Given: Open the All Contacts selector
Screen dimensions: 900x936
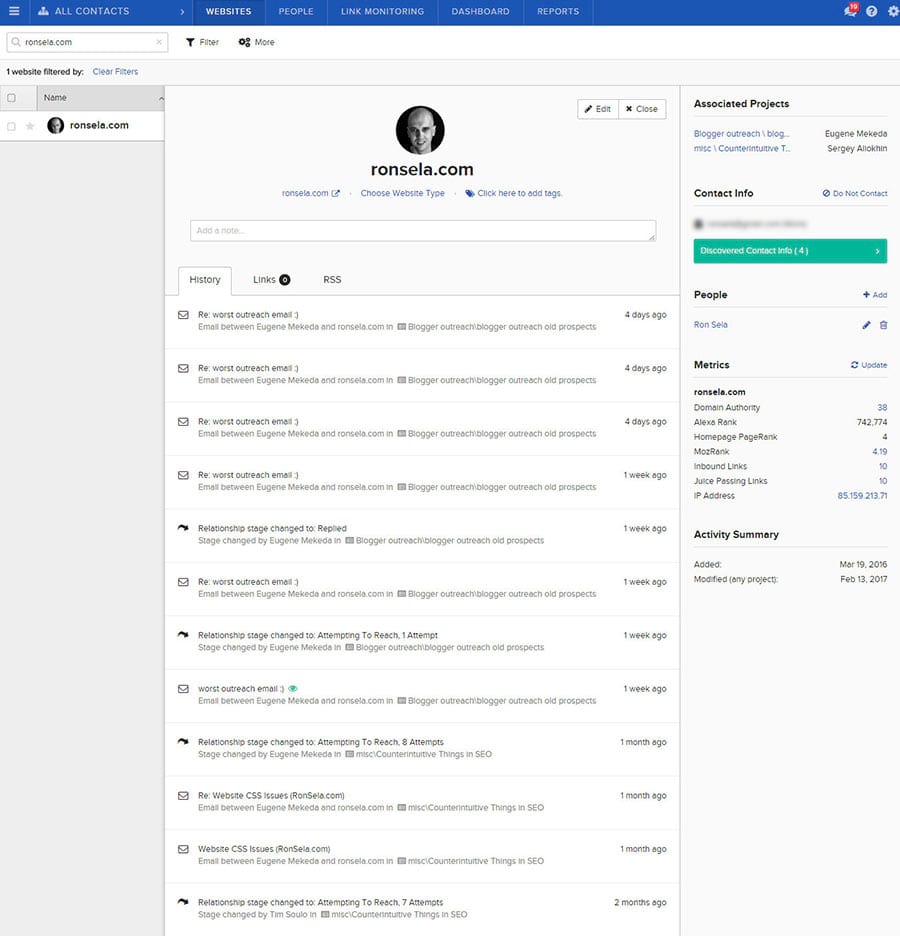Looking at the screenshot, I should point(110,11).
